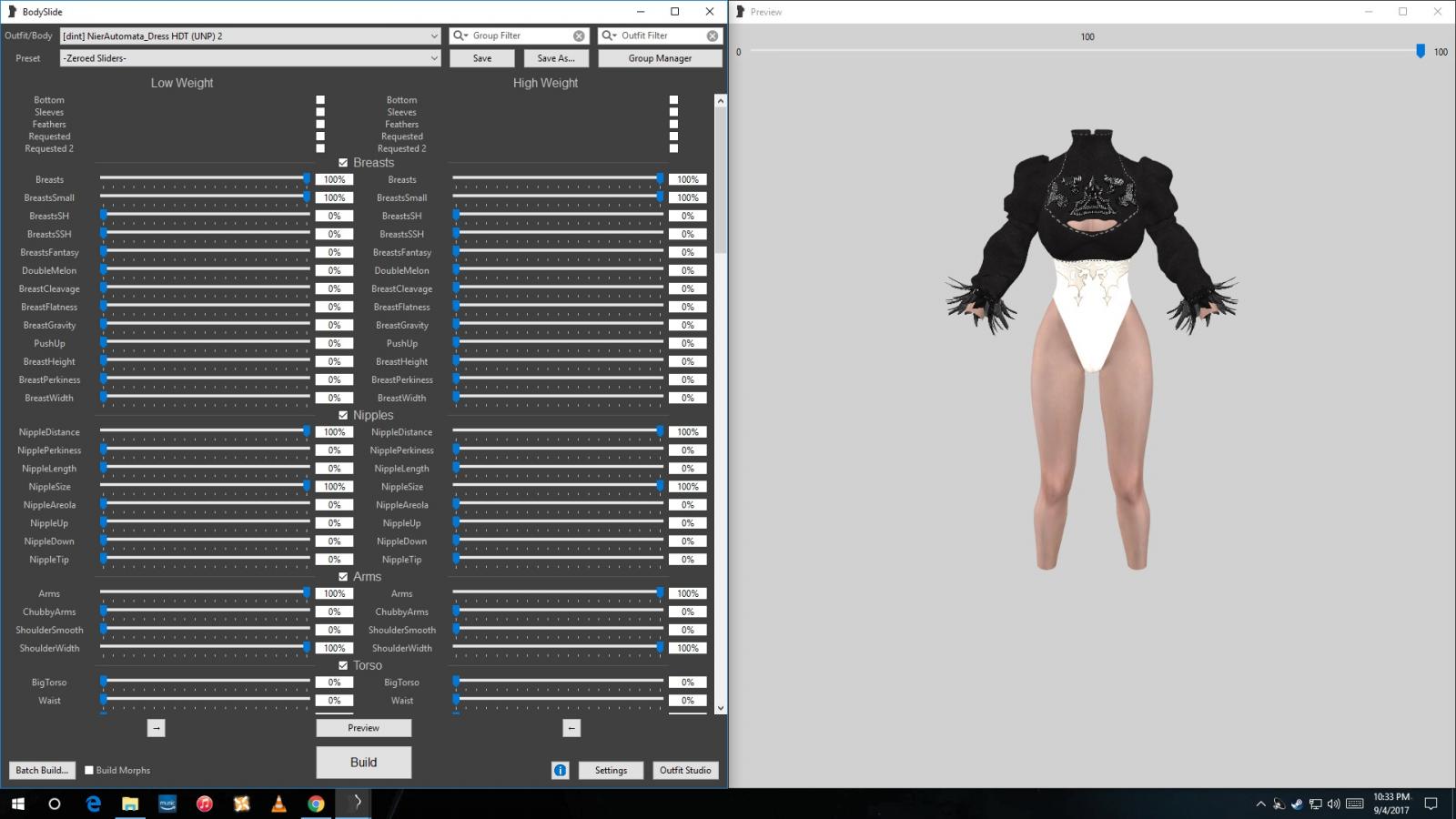Click the taskbar clock 10:33 PM

click(x=1390, y=804)
